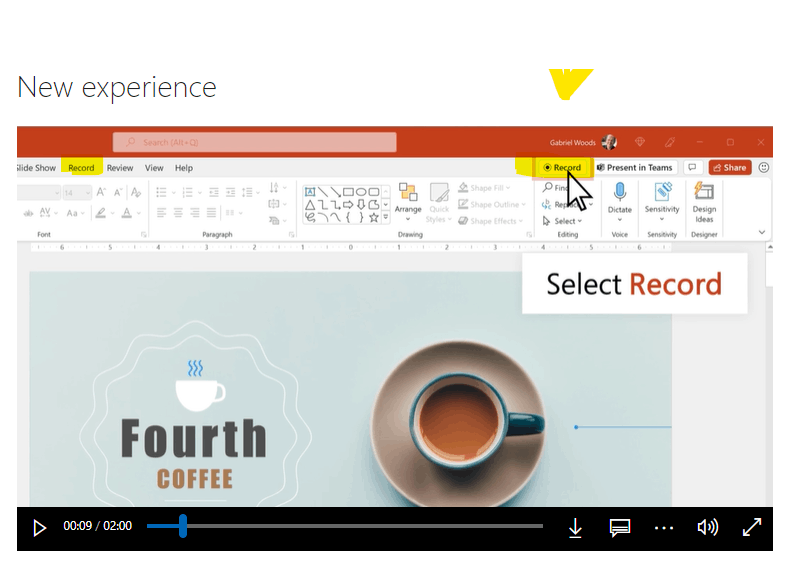Select the triangle shape
789x576 pixels.
click(310, 205)
